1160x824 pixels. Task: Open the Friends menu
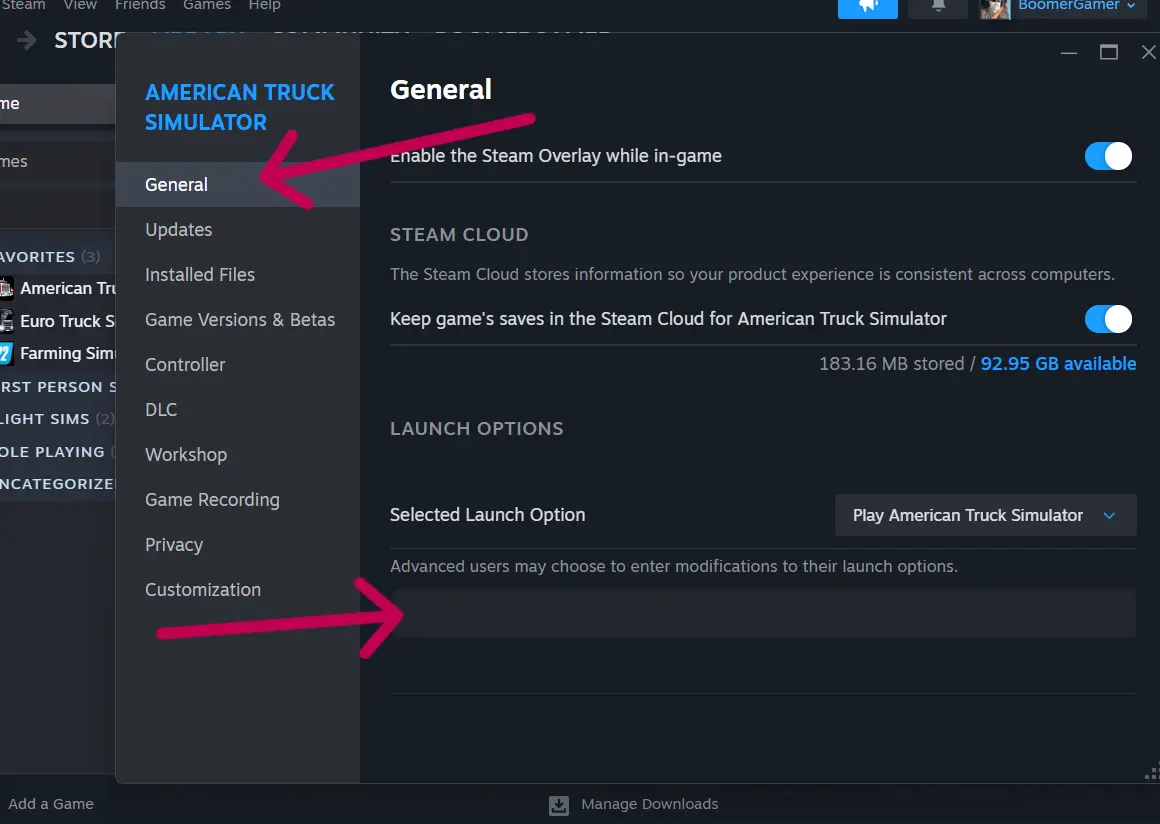pos(140,6)
